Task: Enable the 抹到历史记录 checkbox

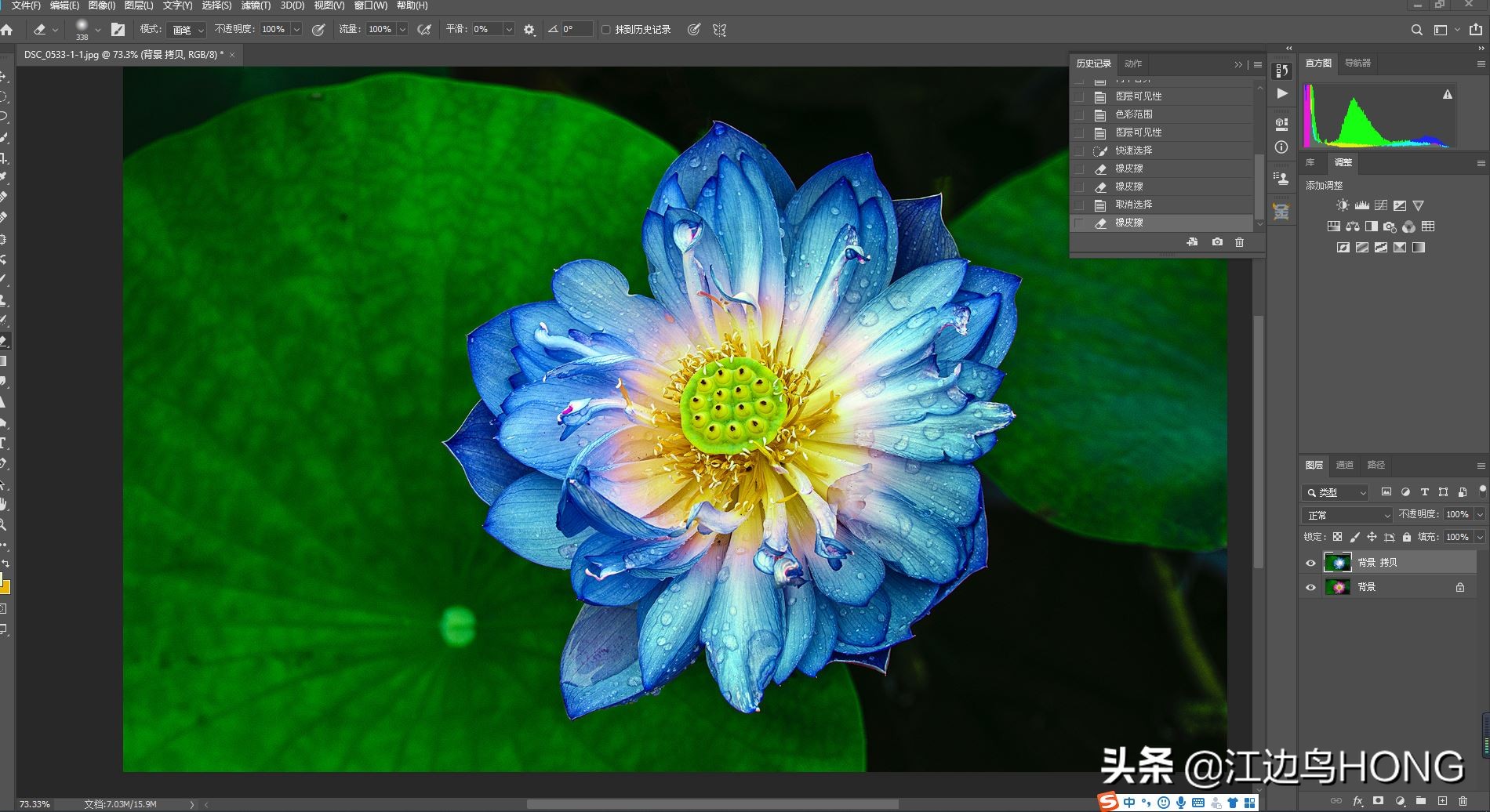Action: click(607, 29)
